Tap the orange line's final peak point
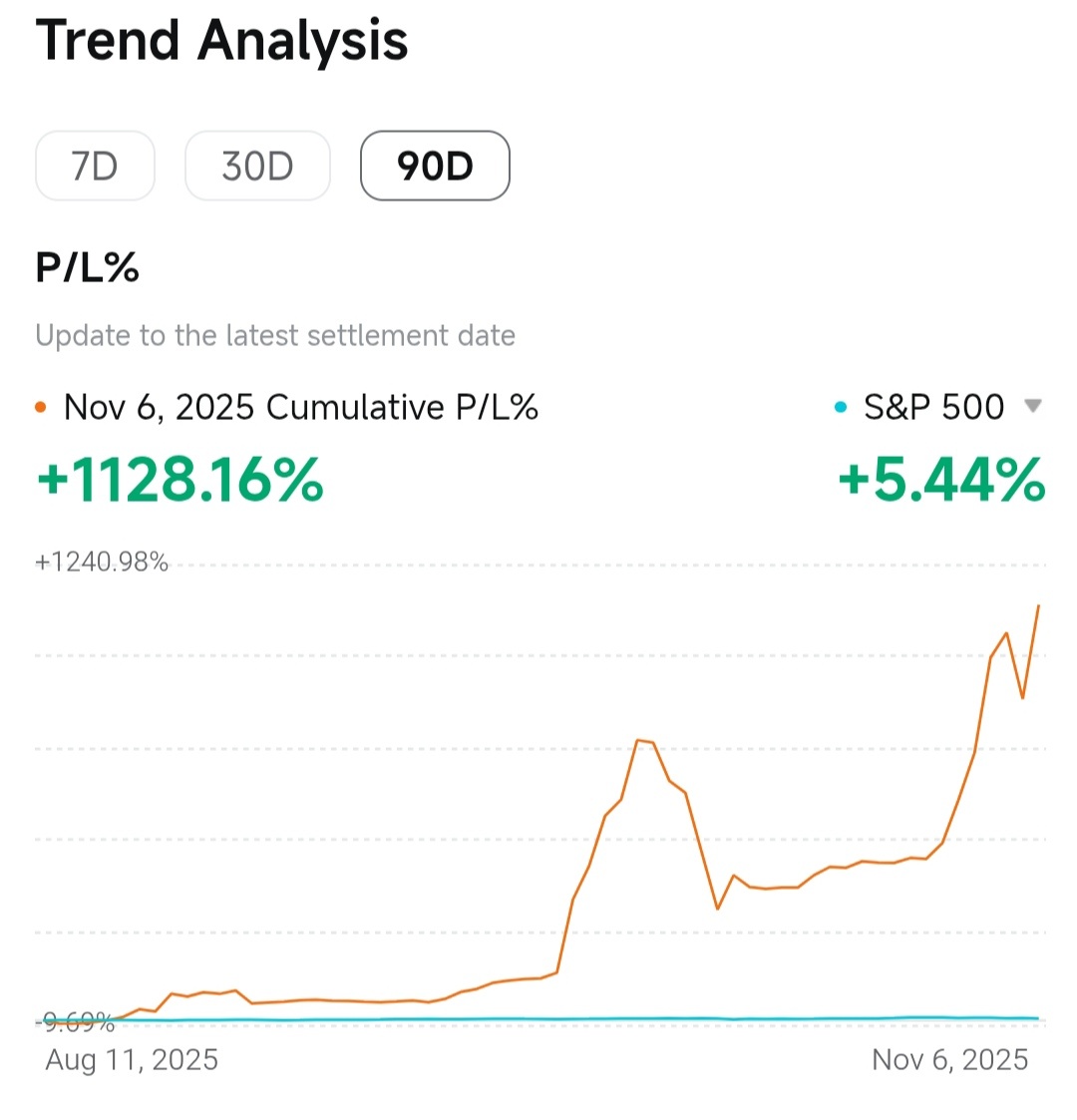The width and height of the screenshot is (1077, 1120). click(x=1038, y=605)
